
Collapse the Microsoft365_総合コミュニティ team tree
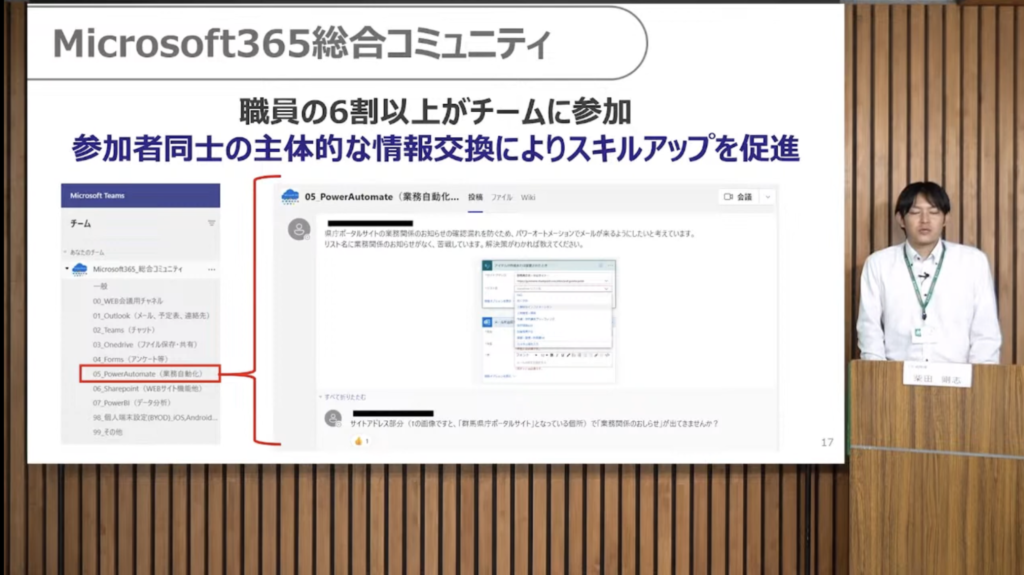click(67, 269)
